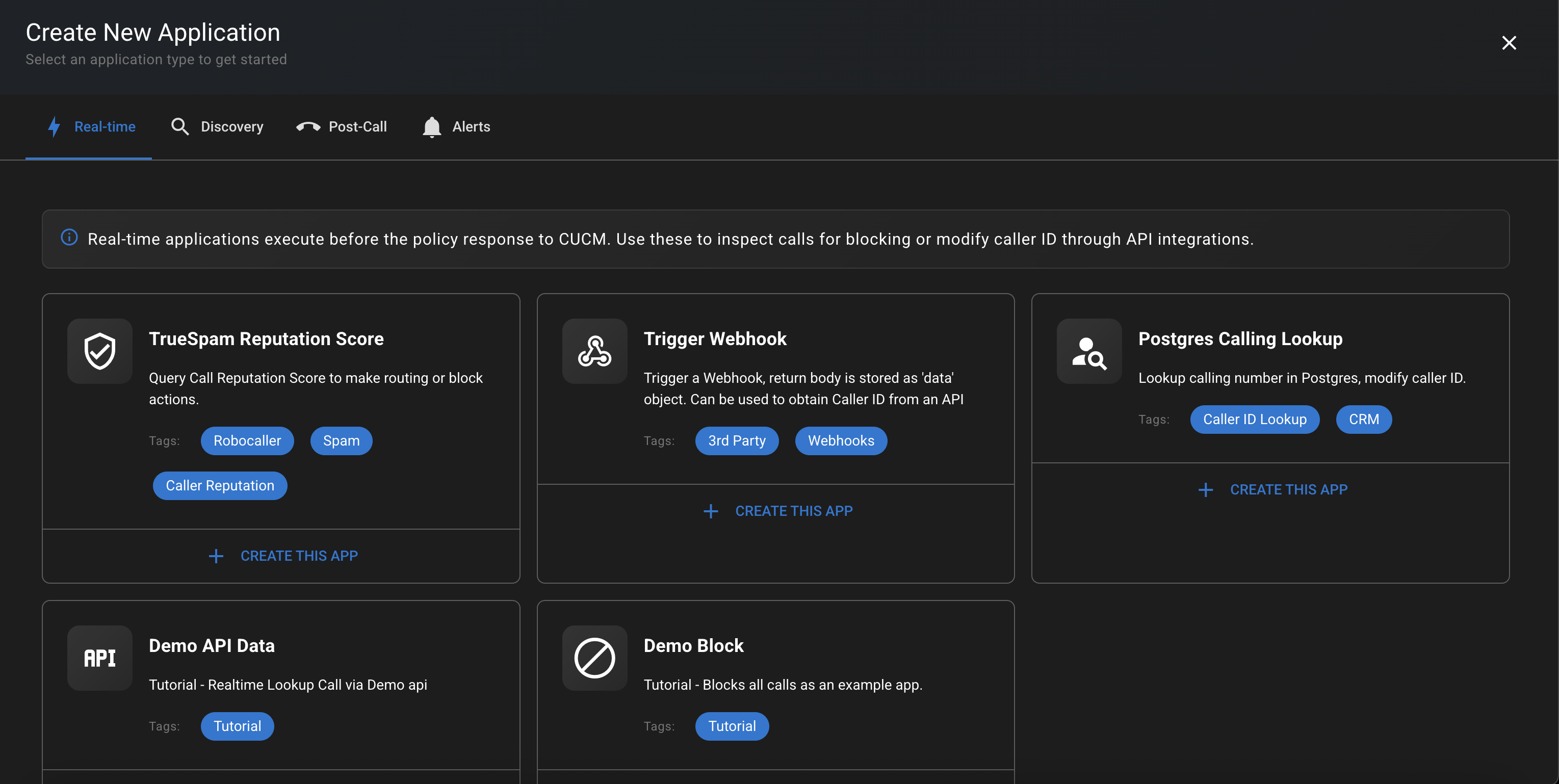Close the Create New Application dialog

pyautogui.click(x=1509, y=43)
